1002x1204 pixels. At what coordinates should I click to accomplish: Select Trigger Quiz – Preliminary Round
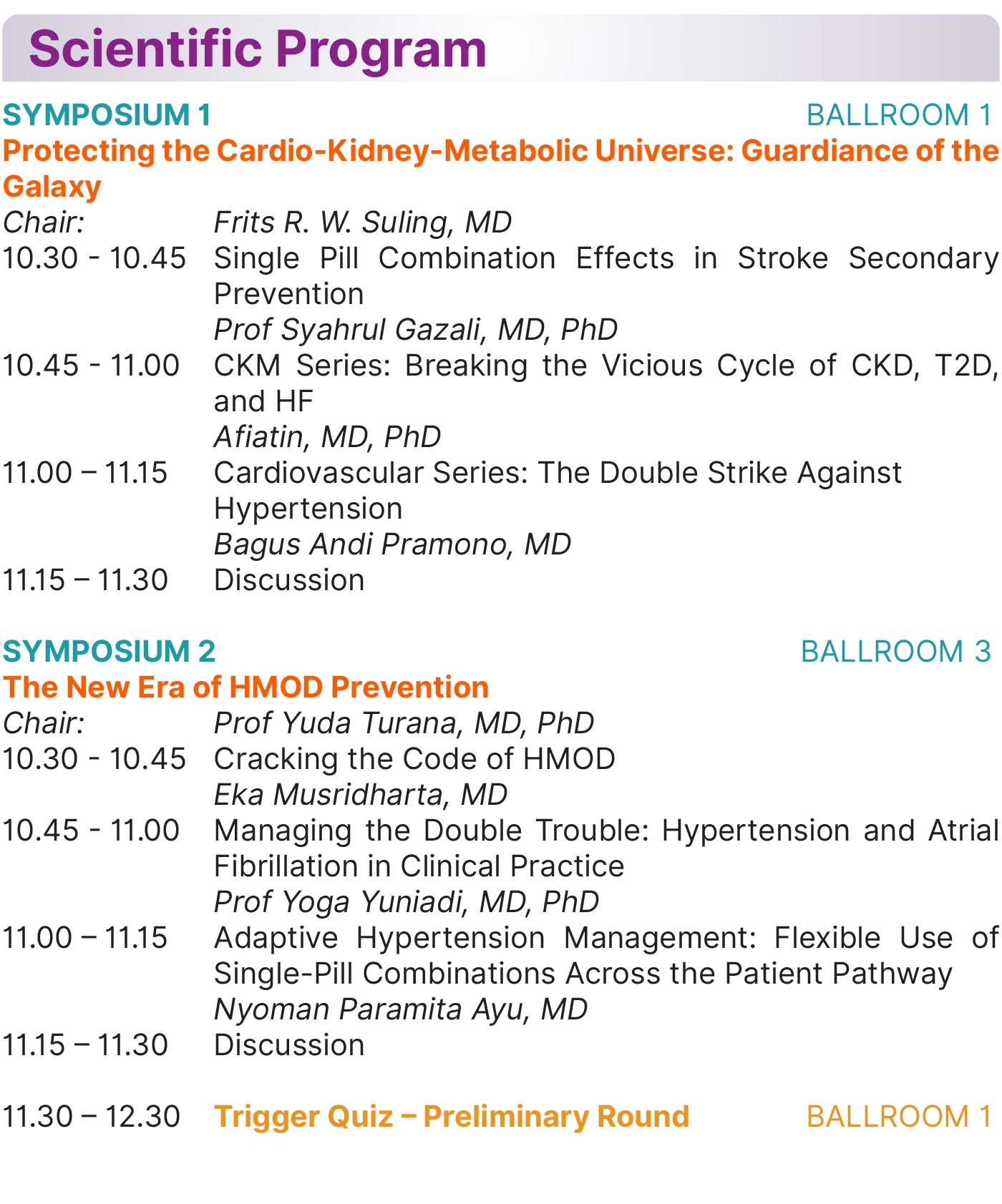click(452, 1117)
